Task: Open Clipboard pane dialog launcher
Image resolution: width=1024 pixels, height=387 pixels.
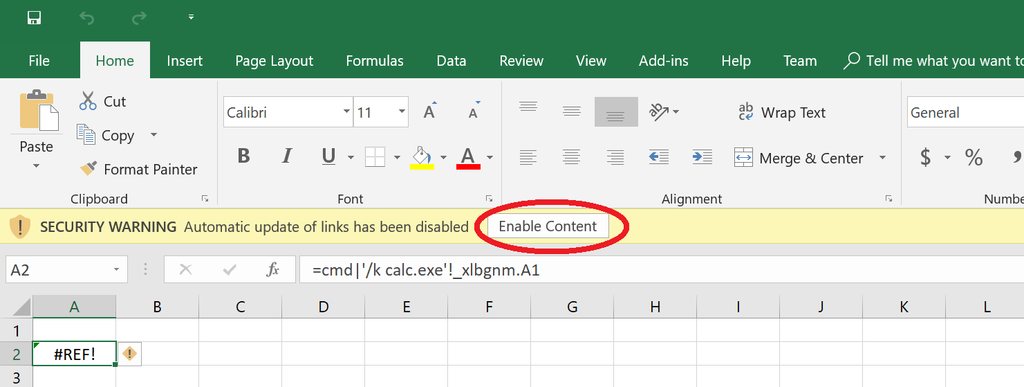Action: coord(205,198)
